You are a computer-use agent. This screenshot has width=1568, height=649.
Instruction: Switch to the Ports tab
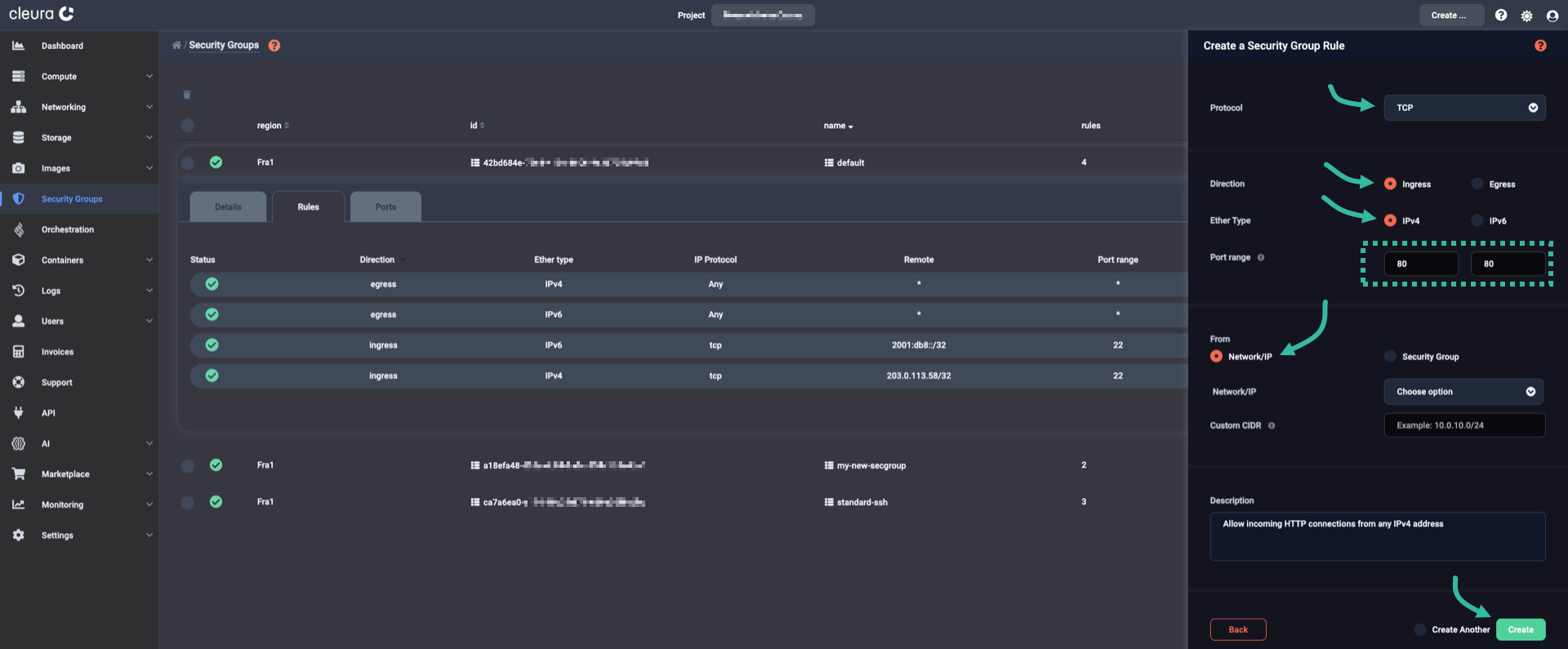[x=385, y=207]
